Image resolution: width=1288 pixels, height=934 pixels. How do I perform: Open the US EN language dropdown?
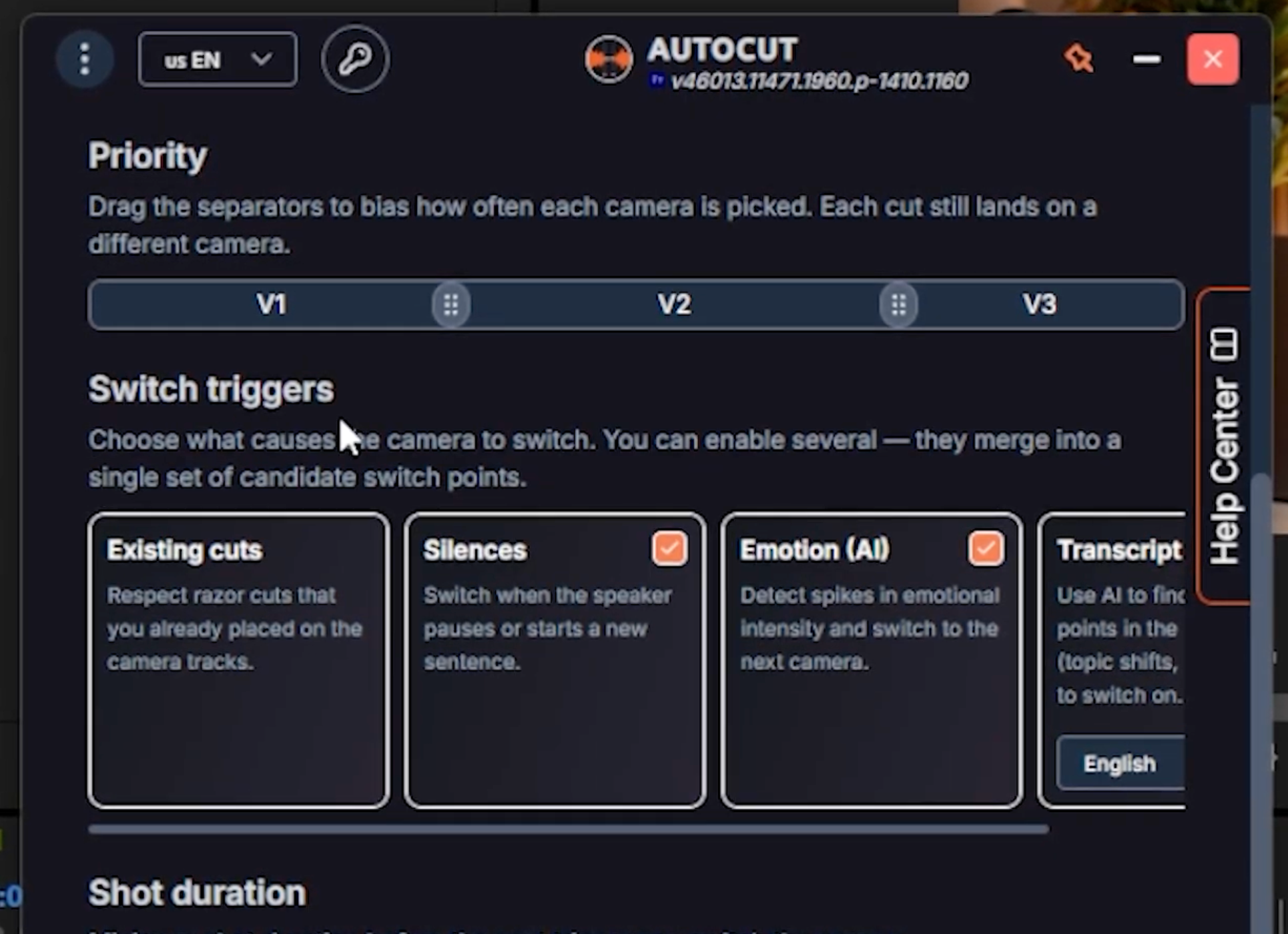click(218, 59)
